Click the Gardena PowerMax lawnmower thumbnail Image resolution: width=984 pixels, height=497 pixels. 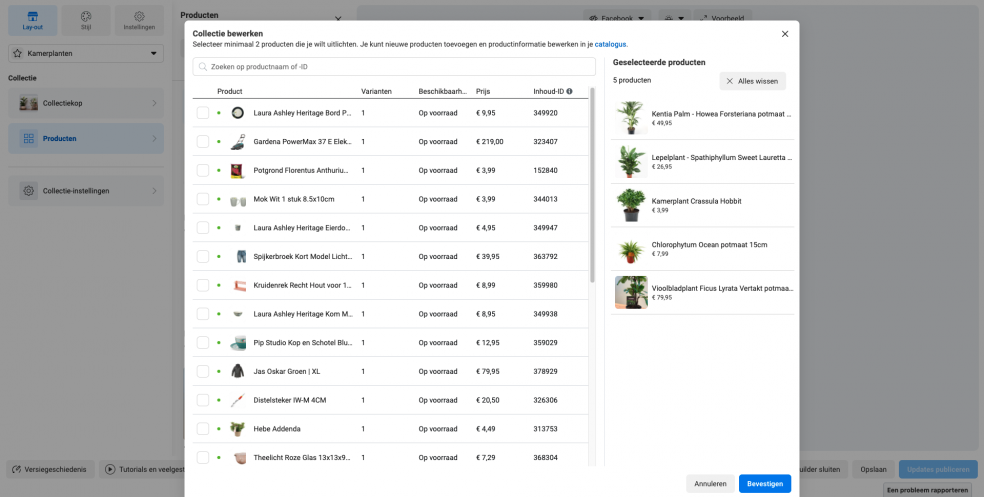tap(237, 142)
